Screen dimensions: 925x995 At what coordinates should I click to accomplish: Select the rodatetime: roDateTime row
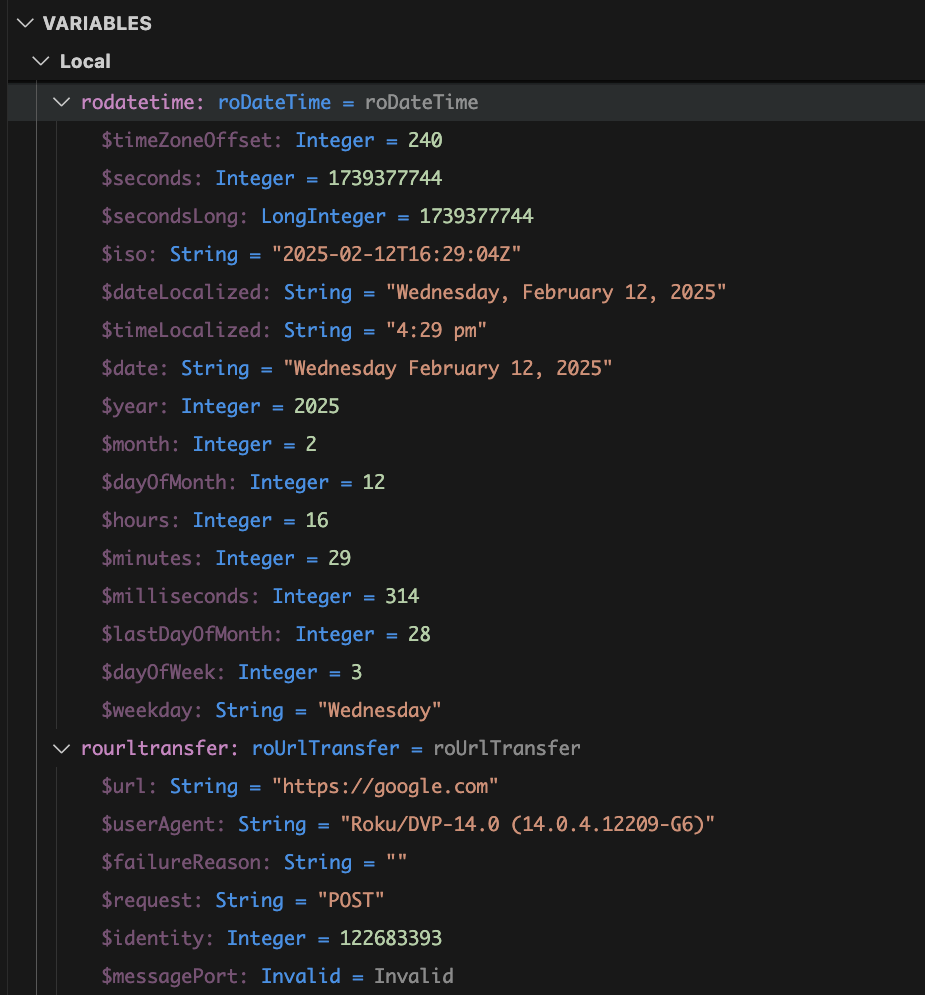pos(466,102)
